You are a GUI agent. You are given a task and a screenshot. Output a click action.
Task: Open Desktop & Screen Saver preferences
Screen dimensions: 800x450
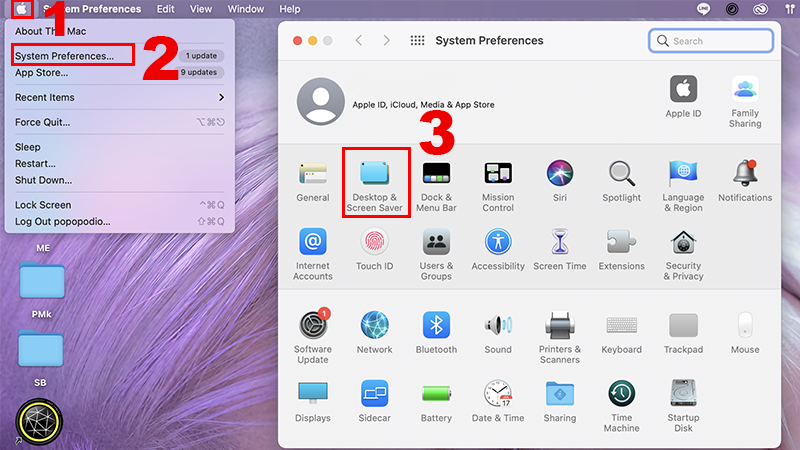374,187
